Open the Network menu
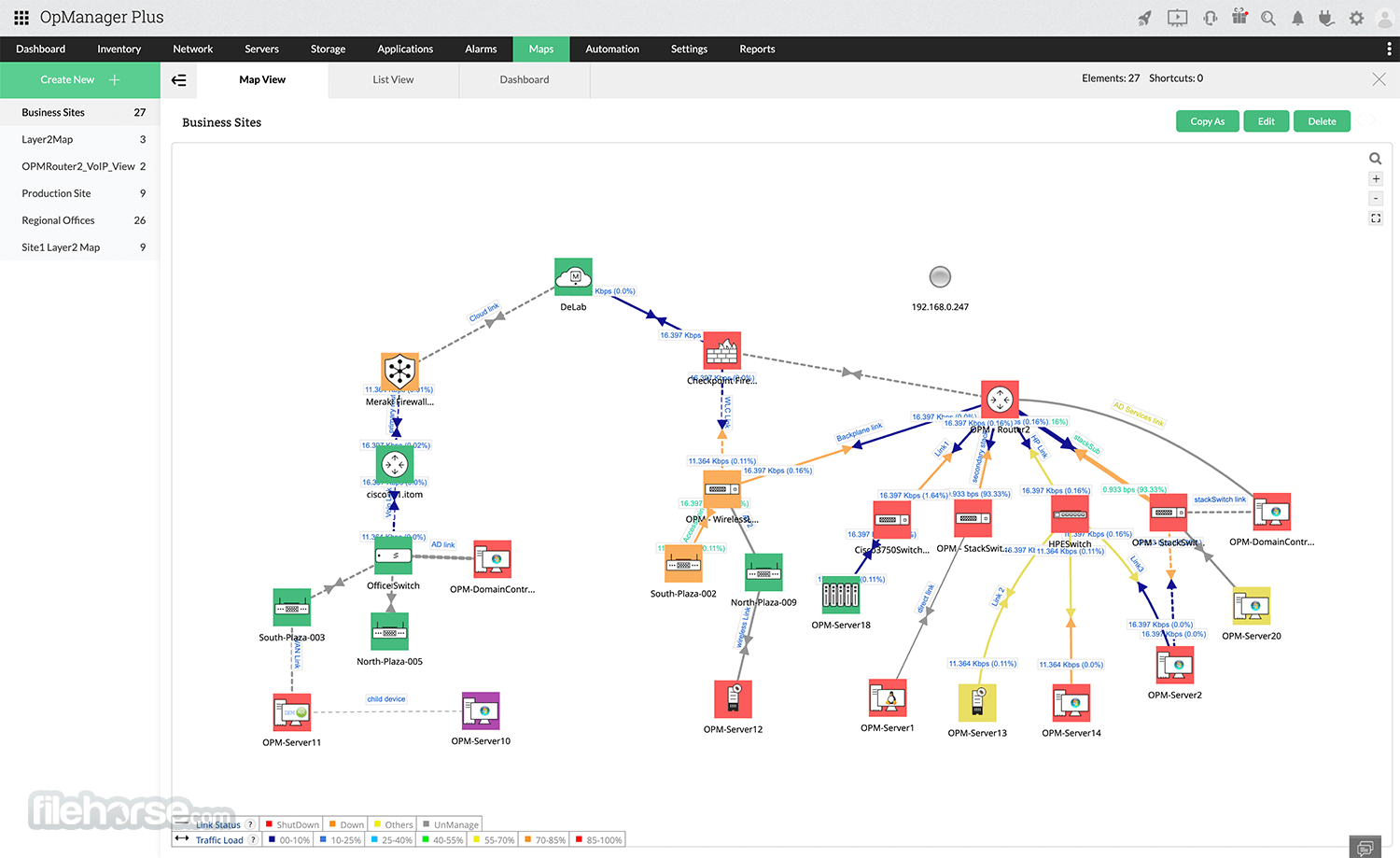 [193, 49]
